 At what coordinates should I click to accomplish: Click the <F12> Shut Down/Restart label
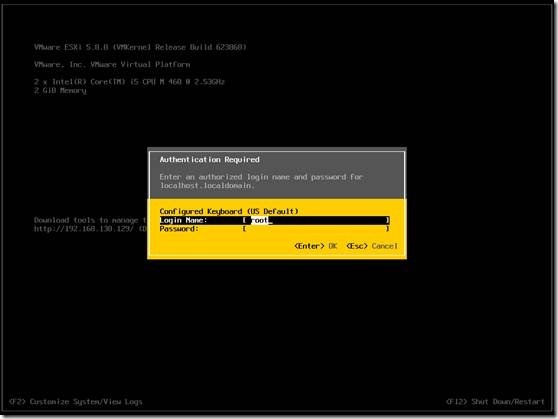495,402
